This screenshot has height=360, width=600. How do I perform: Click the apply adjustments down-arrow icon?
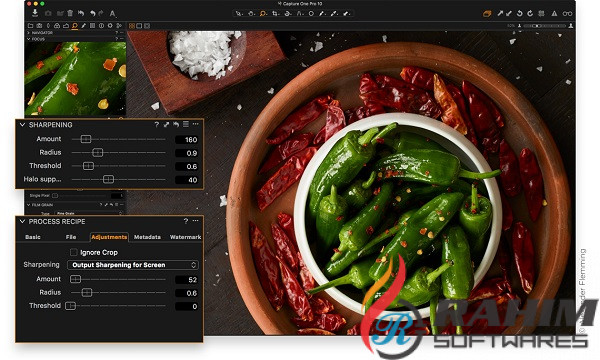tap(509, 13)
